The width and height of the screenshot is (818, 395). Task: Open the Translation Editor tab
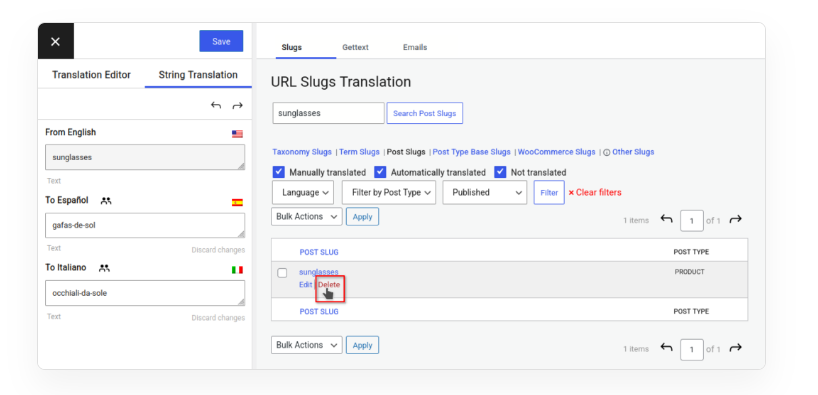coord(91,75)
